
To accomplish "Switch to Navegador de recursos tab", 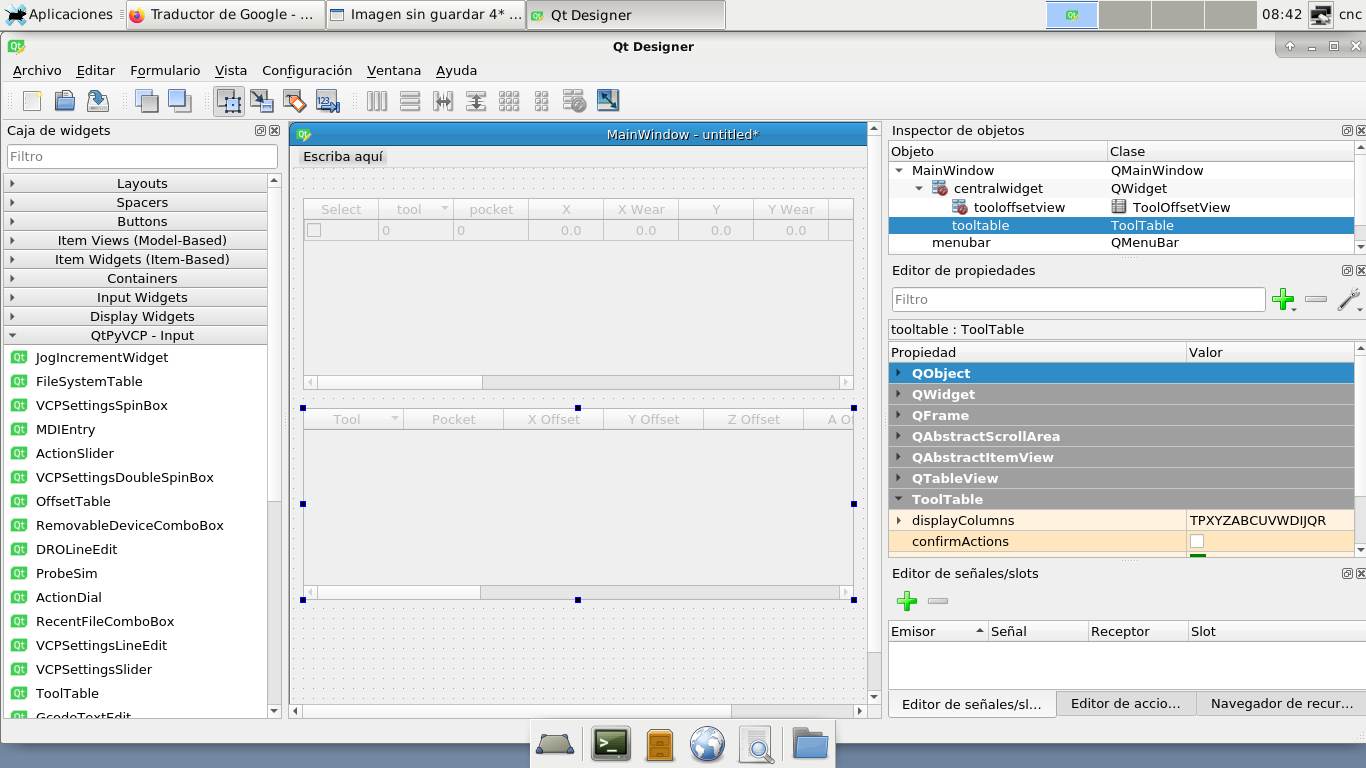I will [1281, 704].
